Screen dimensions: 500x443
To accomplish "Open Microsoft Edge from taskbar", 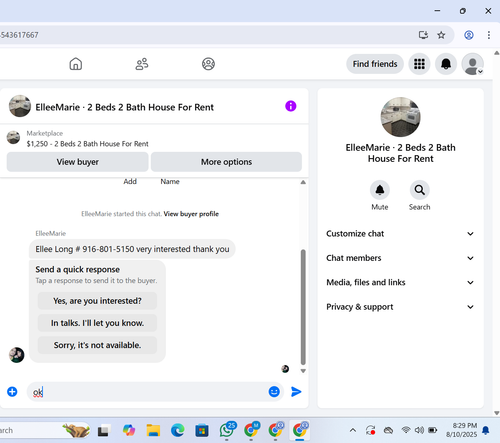I will (x=178, y=430).
